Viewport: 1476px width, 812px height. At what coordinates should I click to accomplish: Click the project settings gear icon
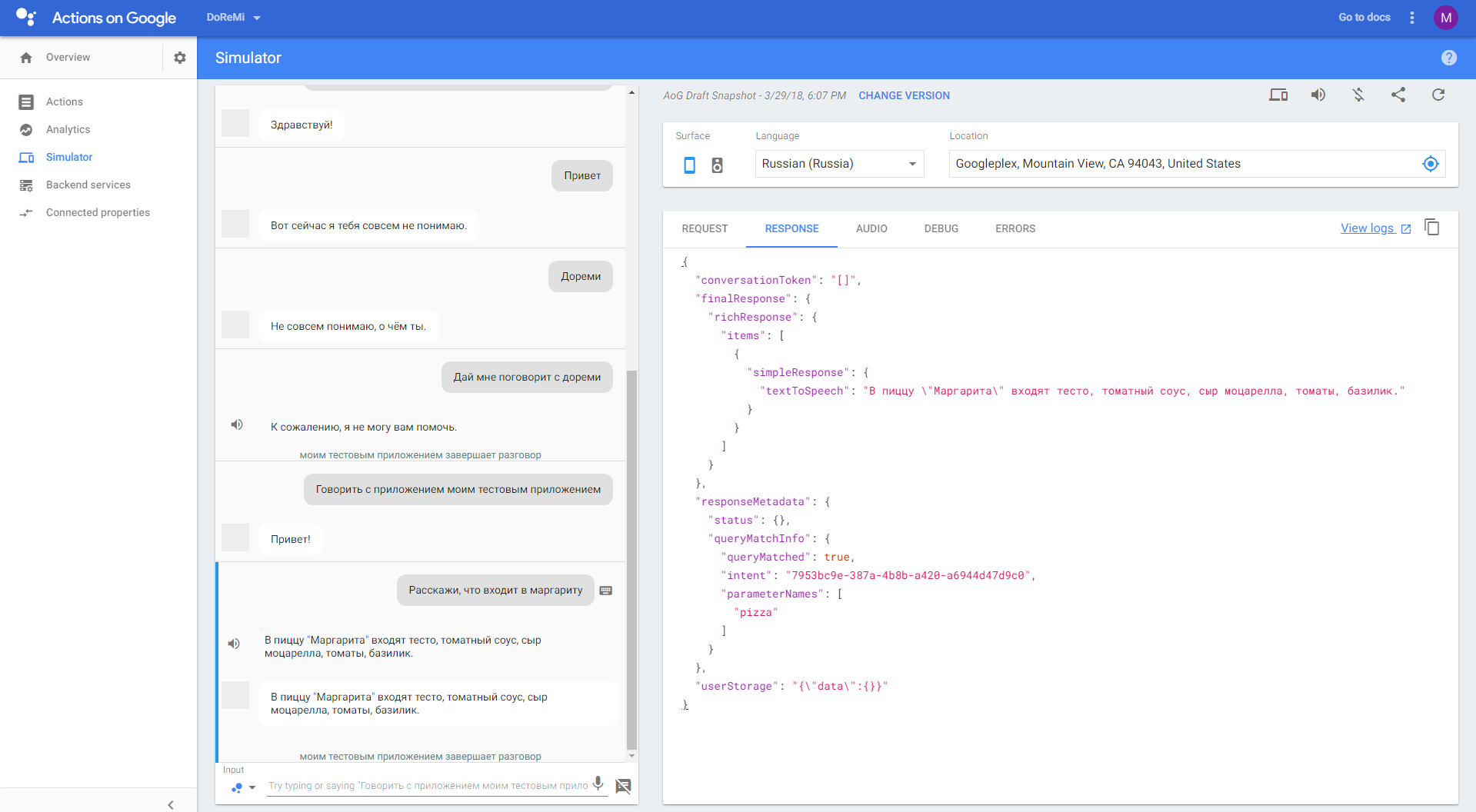point(180,58)
